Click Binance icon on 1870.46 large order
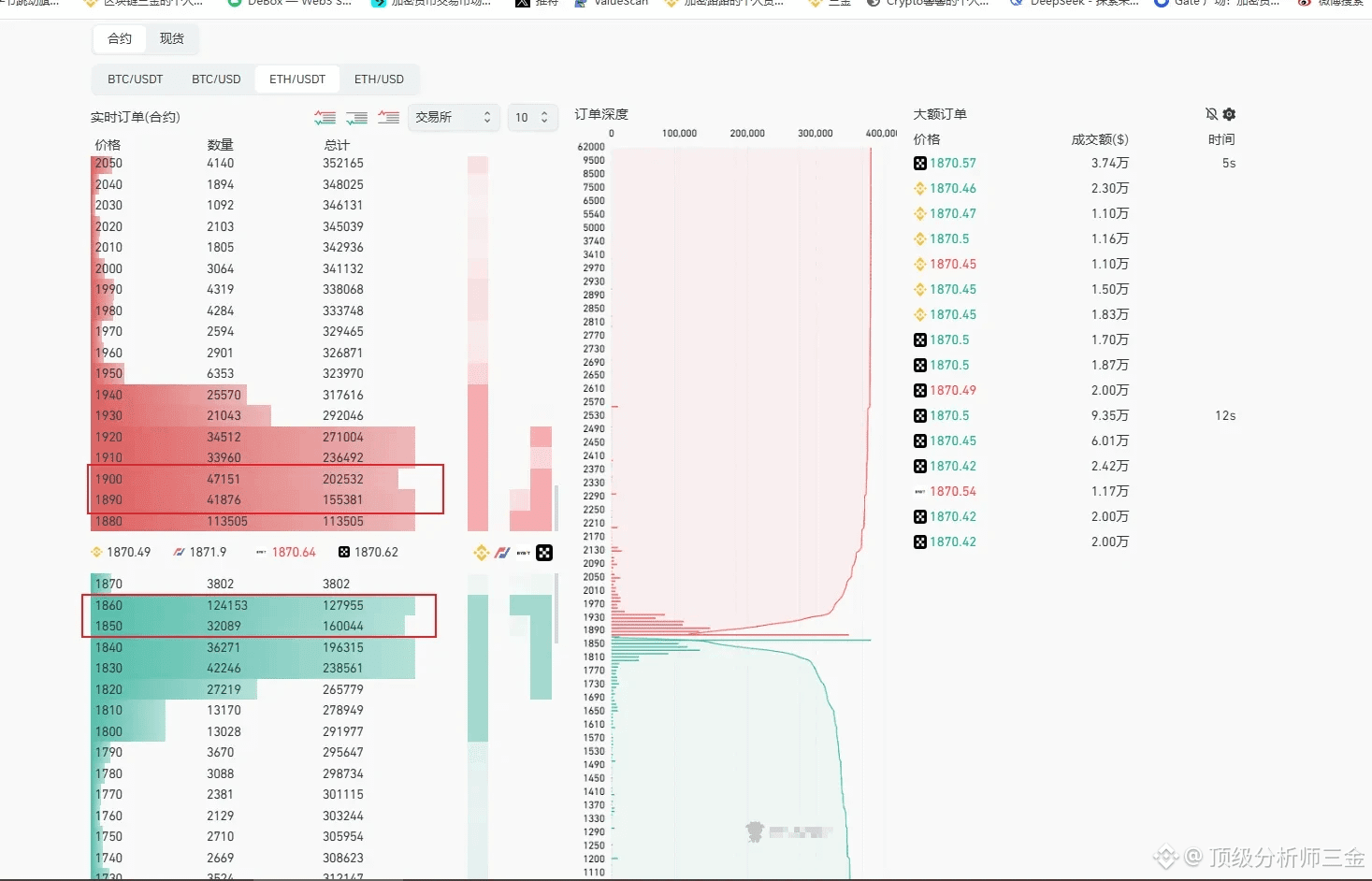Viewport: 1372px width, 881px height. [920, 188]
